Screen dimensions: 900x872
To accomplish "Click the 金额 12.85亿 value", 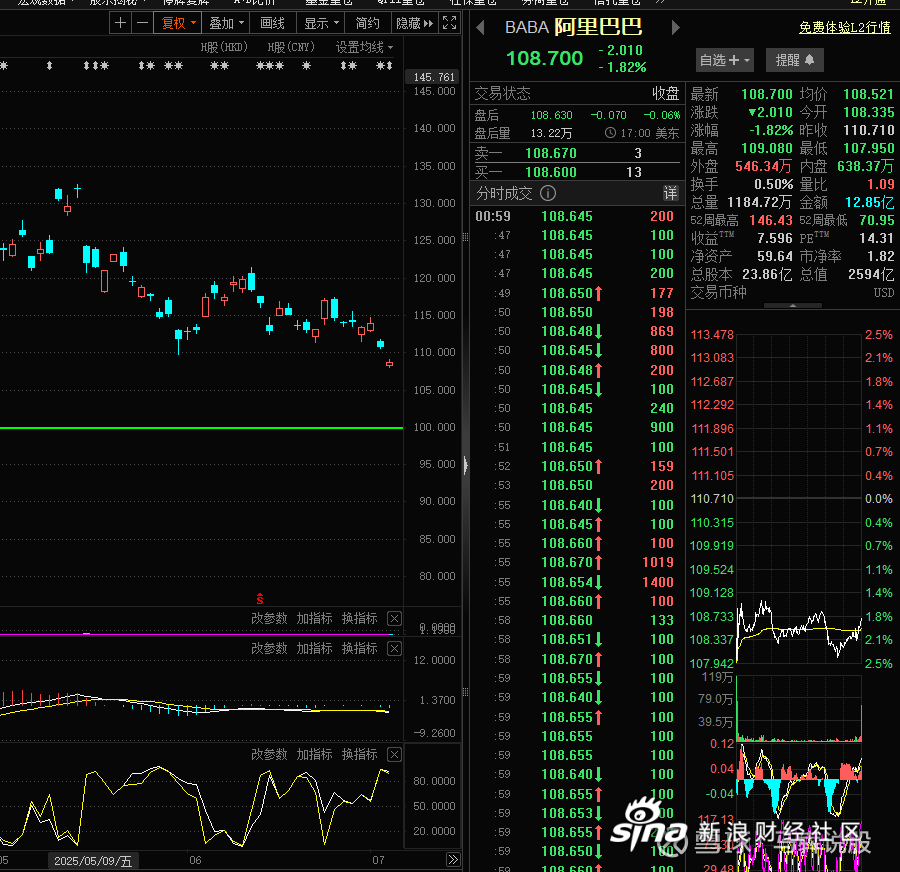I will point(869,203).
